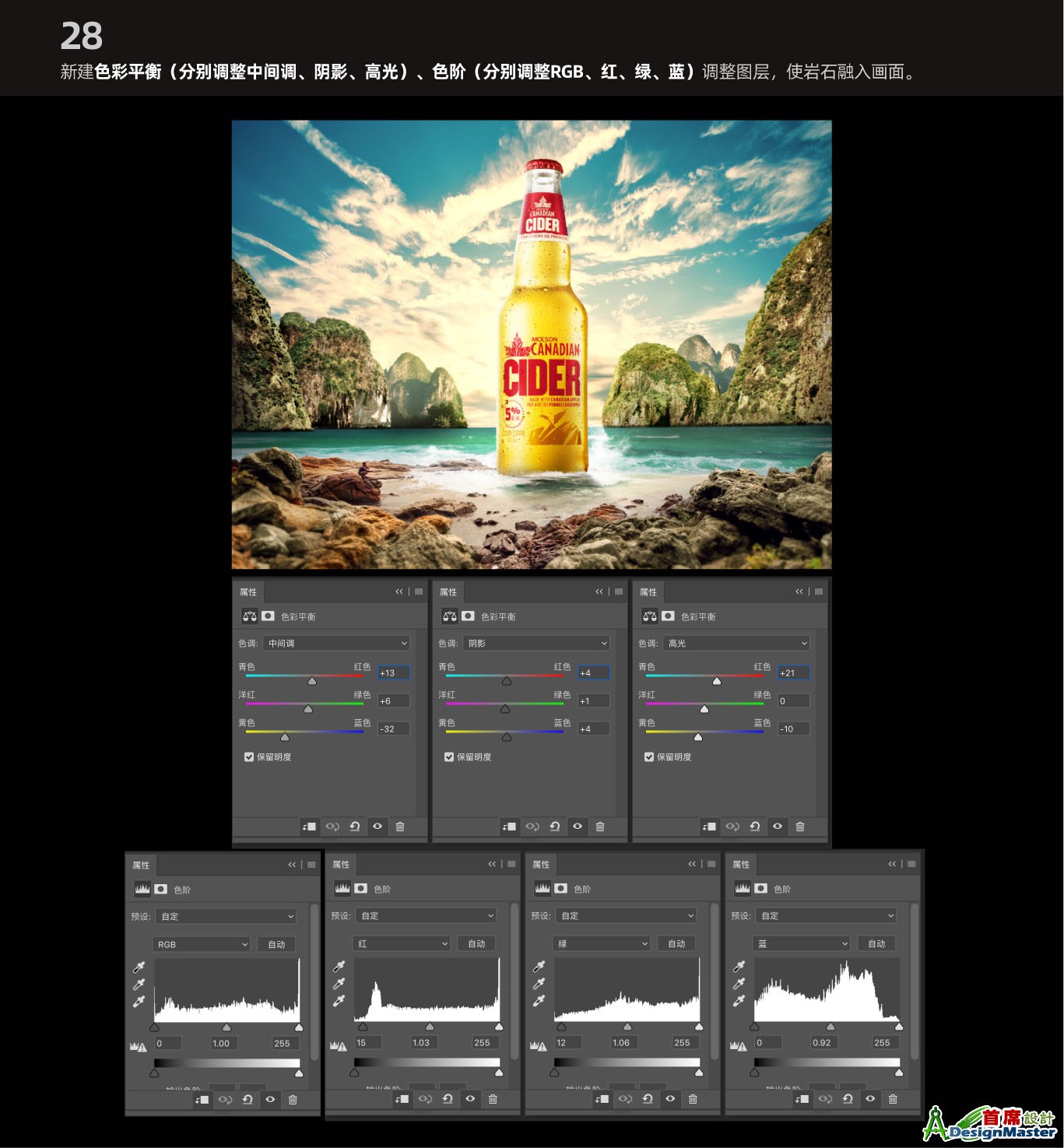Viewport: 1064px width, 1148px height.
Task: Click the histogram warning icon in RGB levels panel
Action: 139,1046
